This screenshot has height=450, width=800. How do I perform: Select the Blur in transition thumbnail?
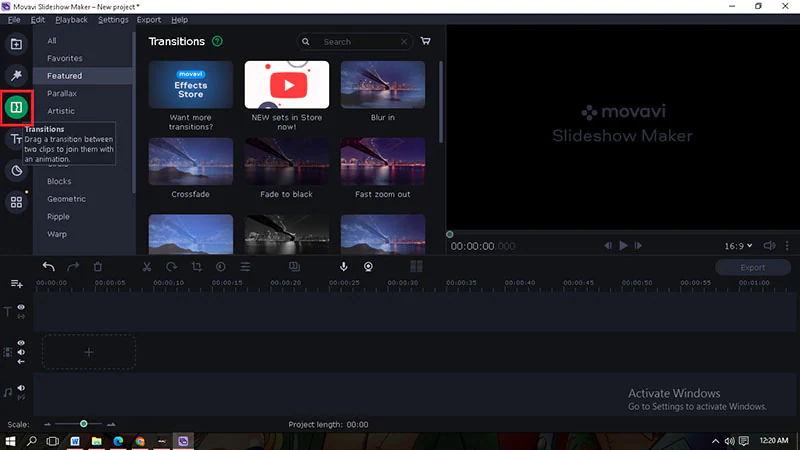383,85
